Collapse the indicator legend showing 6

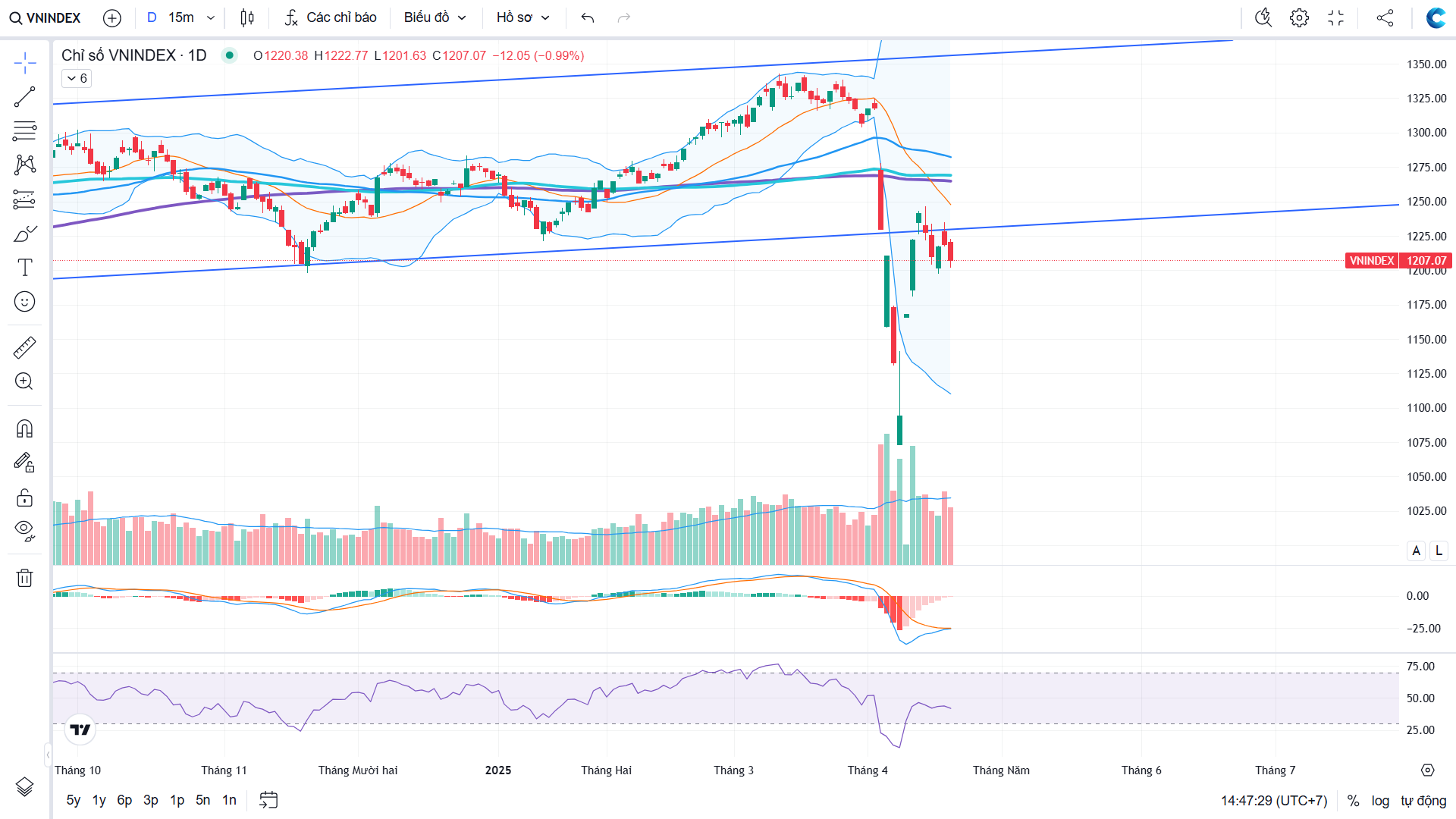coord(77,78)
